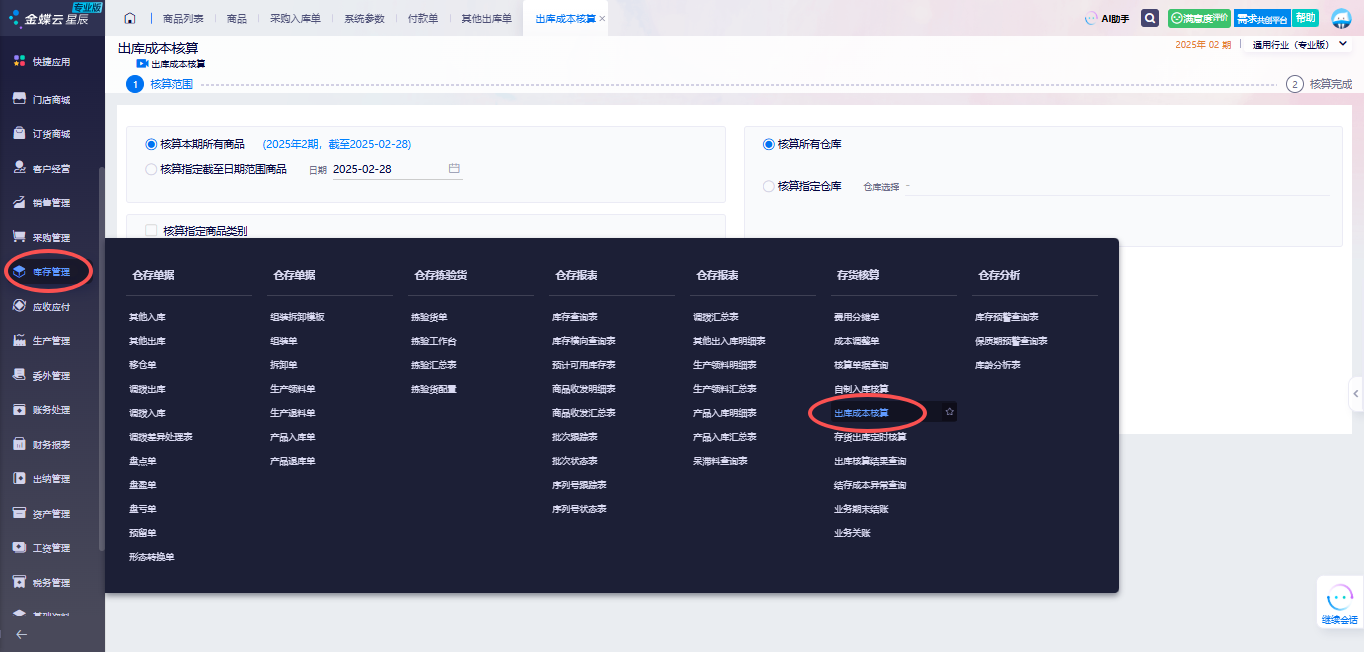
Task: Expand the right-edge collapse panel arrow
Action: point(1356,394)
